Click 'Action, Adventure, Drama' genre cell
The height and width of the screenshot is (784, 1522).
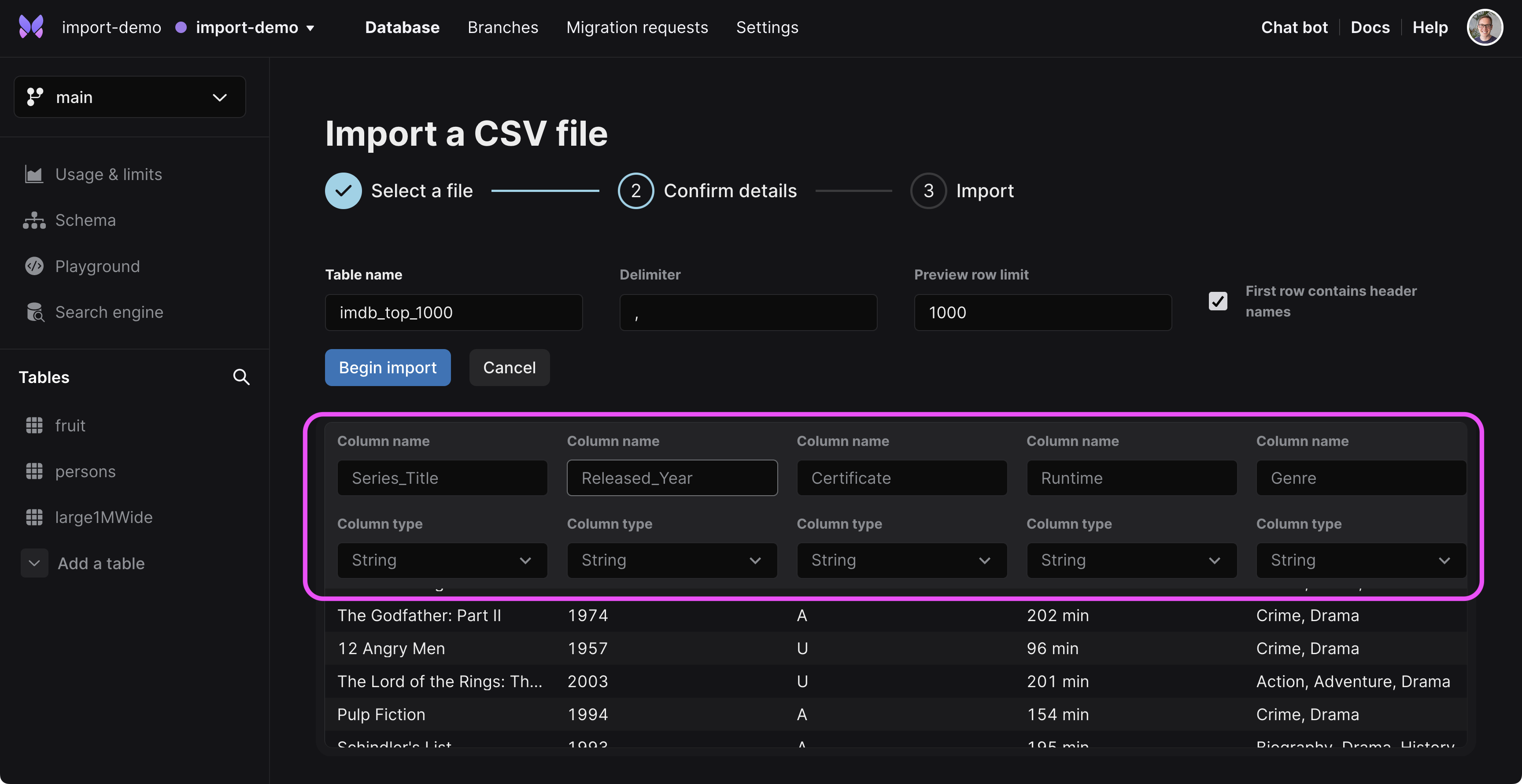coord(1353,681)
